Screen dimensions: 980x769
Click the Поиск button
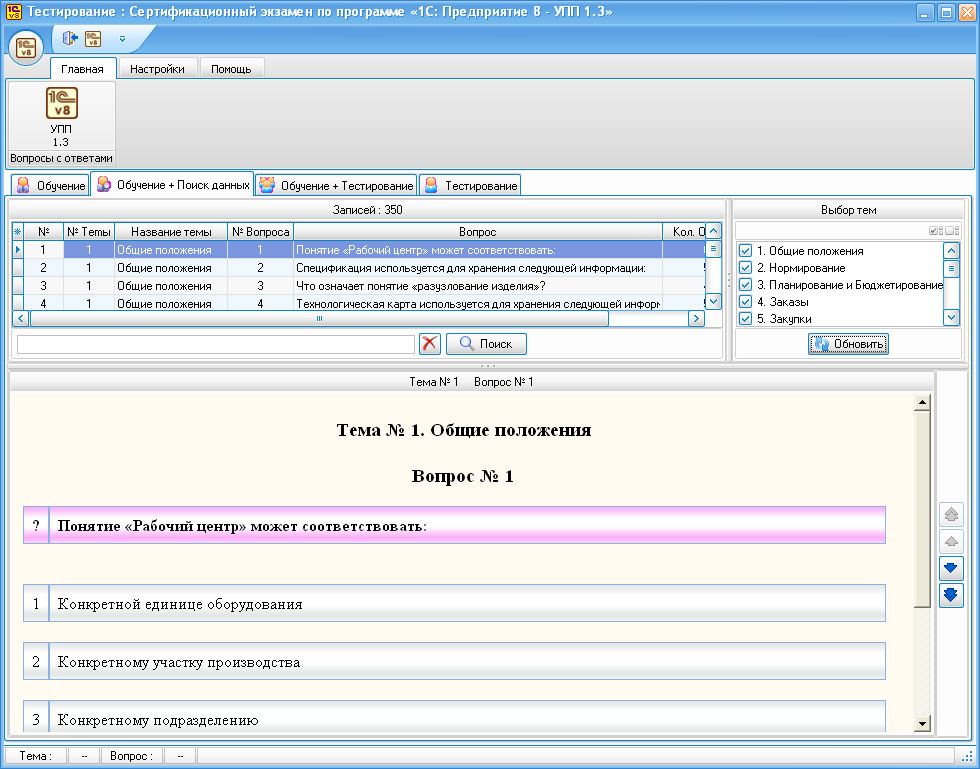coord(486,344)
